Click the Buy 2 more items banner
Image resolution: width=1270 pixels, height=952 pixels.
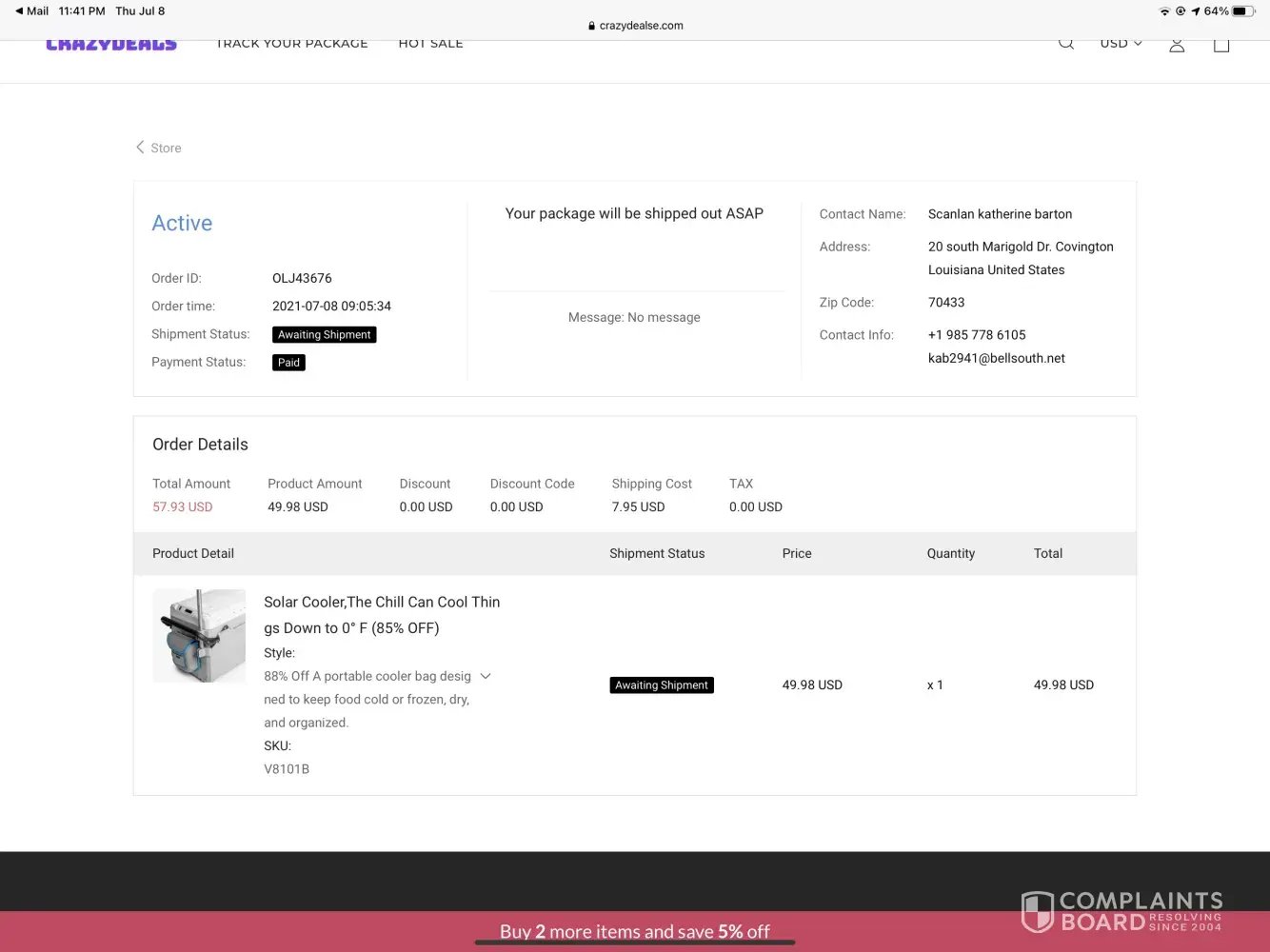634,931
